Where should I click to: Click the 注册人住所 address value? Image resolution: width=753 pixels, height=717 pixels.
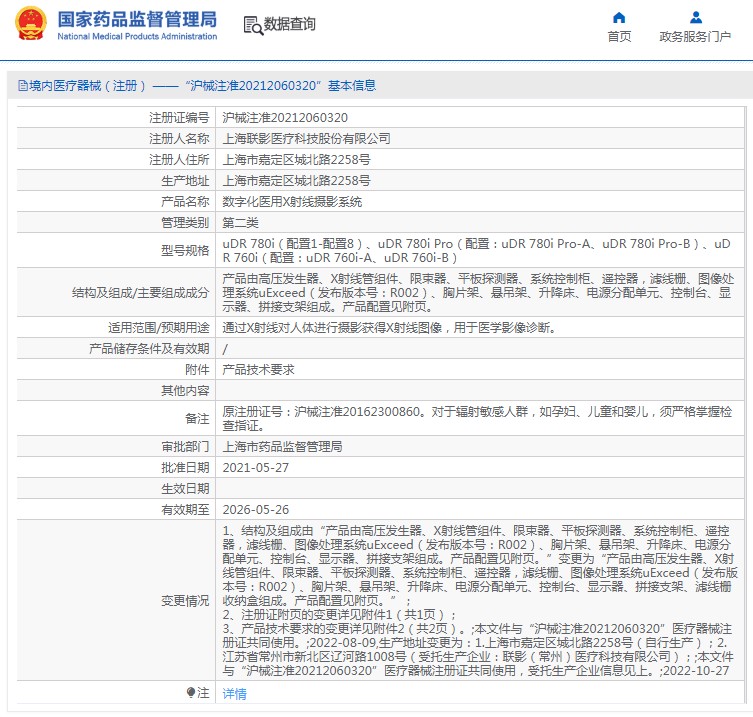[x=296, y=160]
